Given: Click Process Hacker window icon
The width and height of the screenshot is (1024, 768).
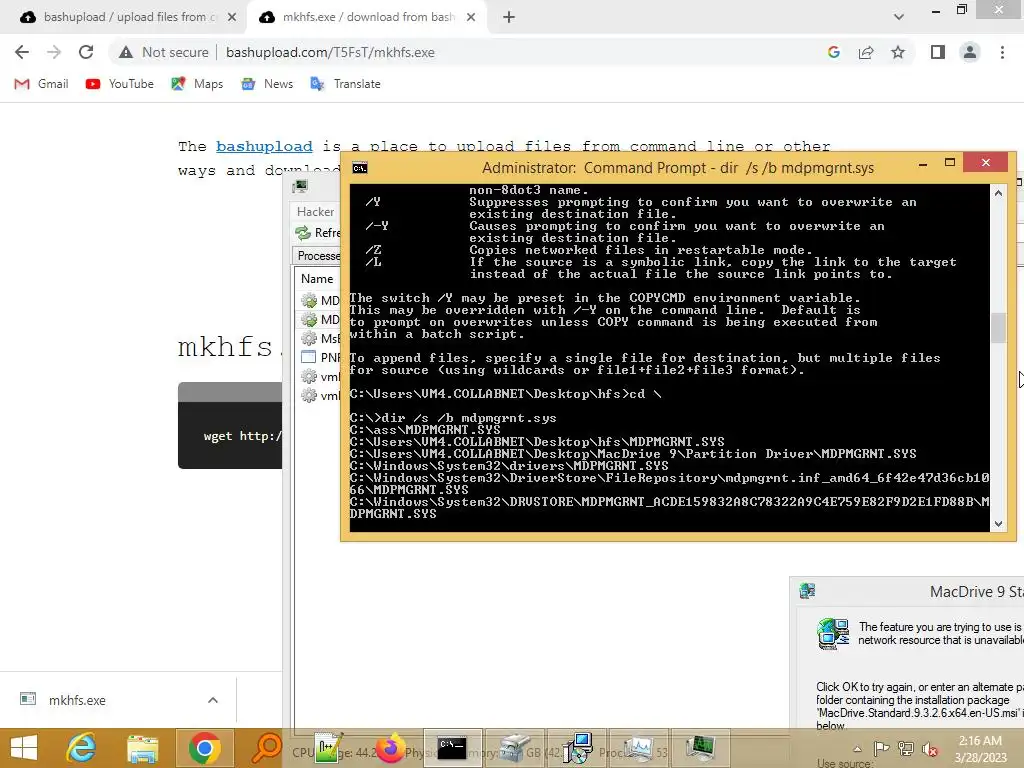Looking at the screenshot, I should pyautogui.click(x=300, y=187).
